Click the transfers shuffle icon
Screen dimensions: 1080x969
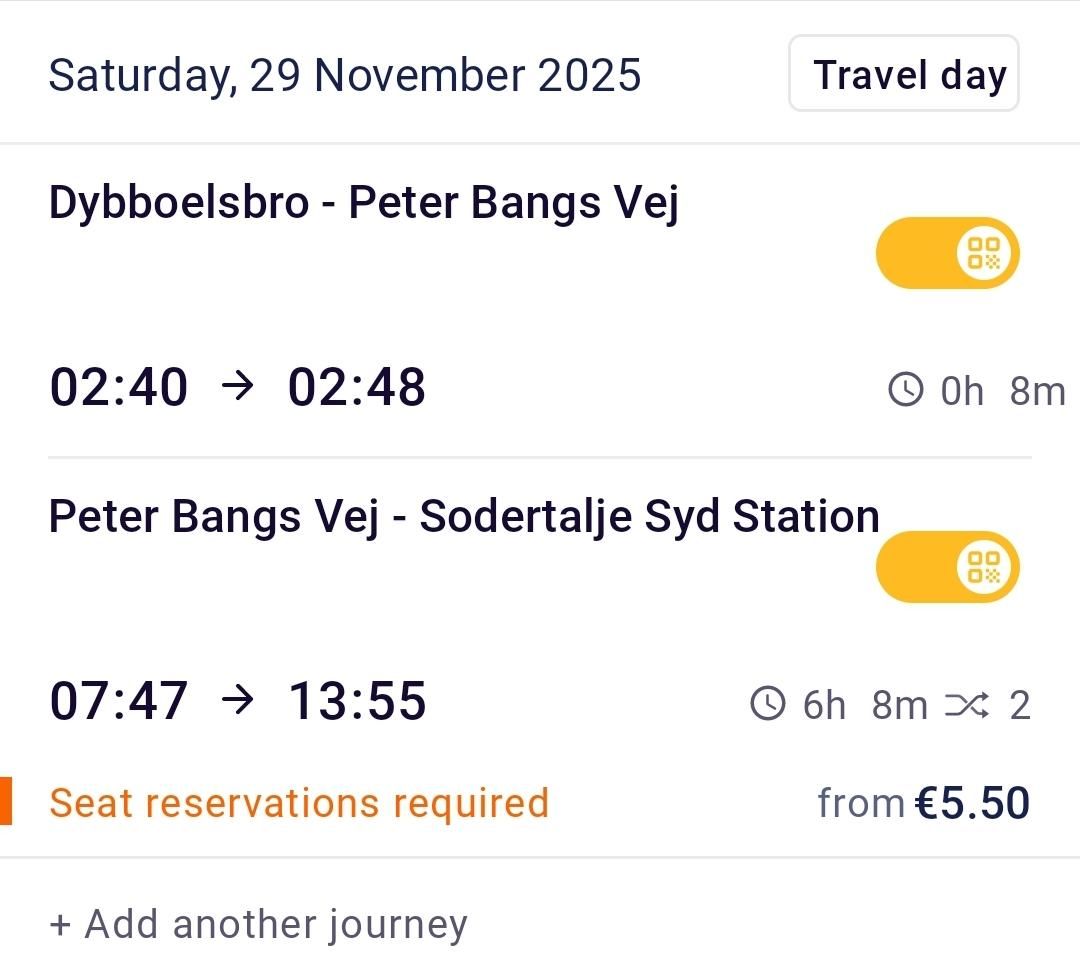[x=966, y=705]
